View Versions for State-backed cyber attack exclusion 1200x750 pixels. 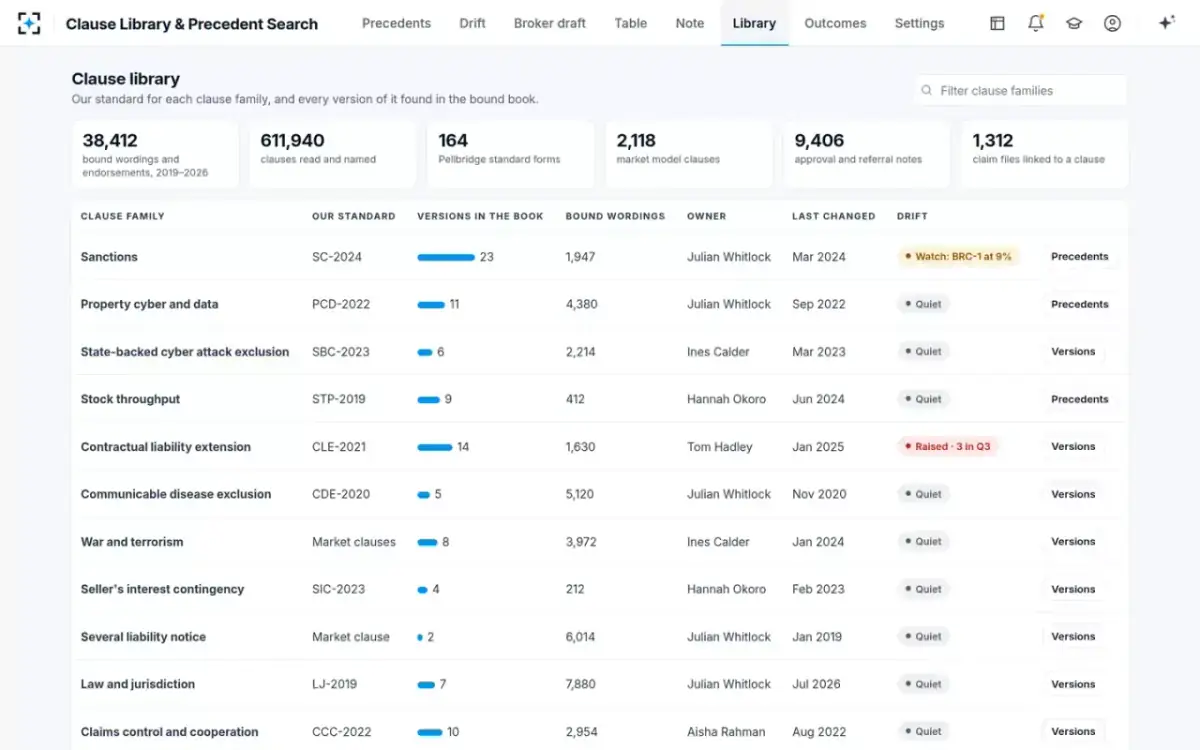click(1073, 352)
